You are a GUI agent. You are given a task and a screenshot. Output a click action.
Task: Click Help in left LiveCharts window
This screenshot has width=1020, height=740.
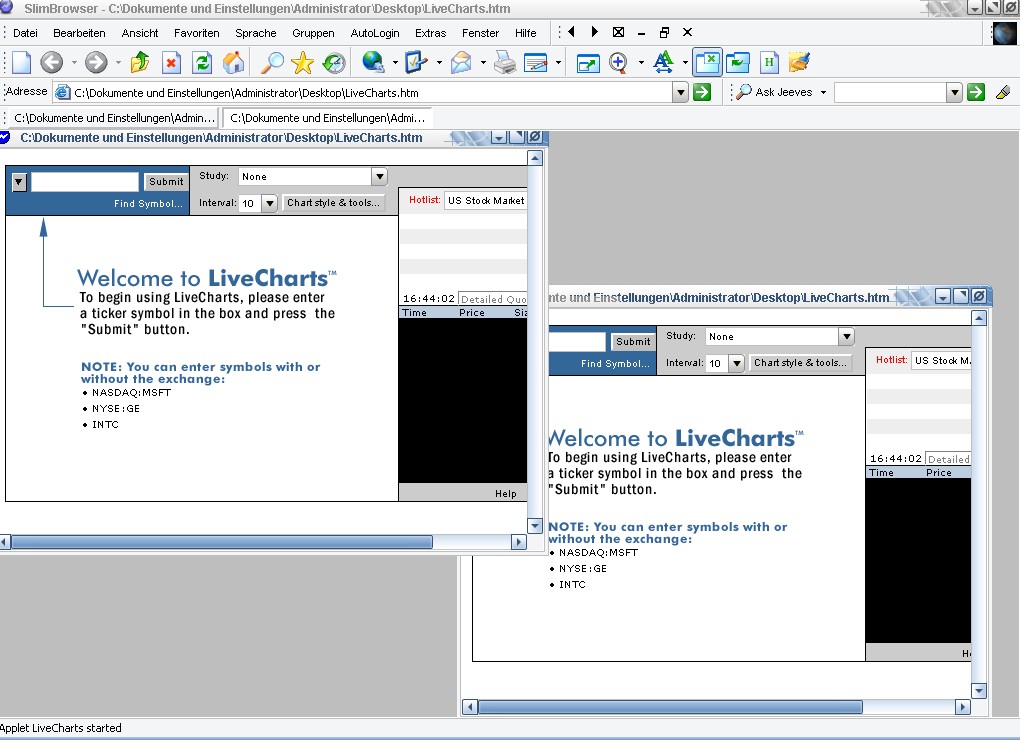505,494
